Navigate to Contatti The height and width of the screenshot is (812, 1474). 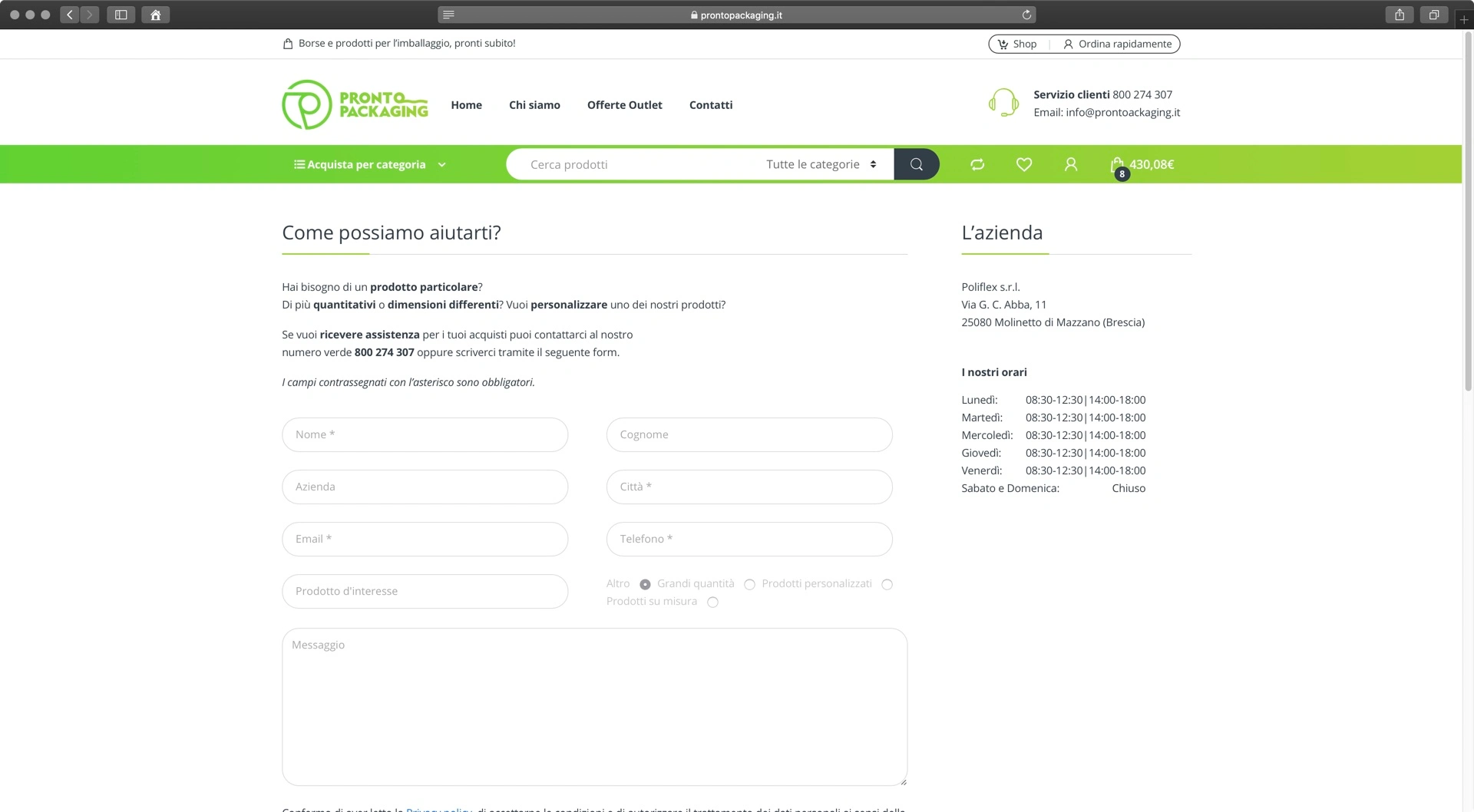coord(710,105)
